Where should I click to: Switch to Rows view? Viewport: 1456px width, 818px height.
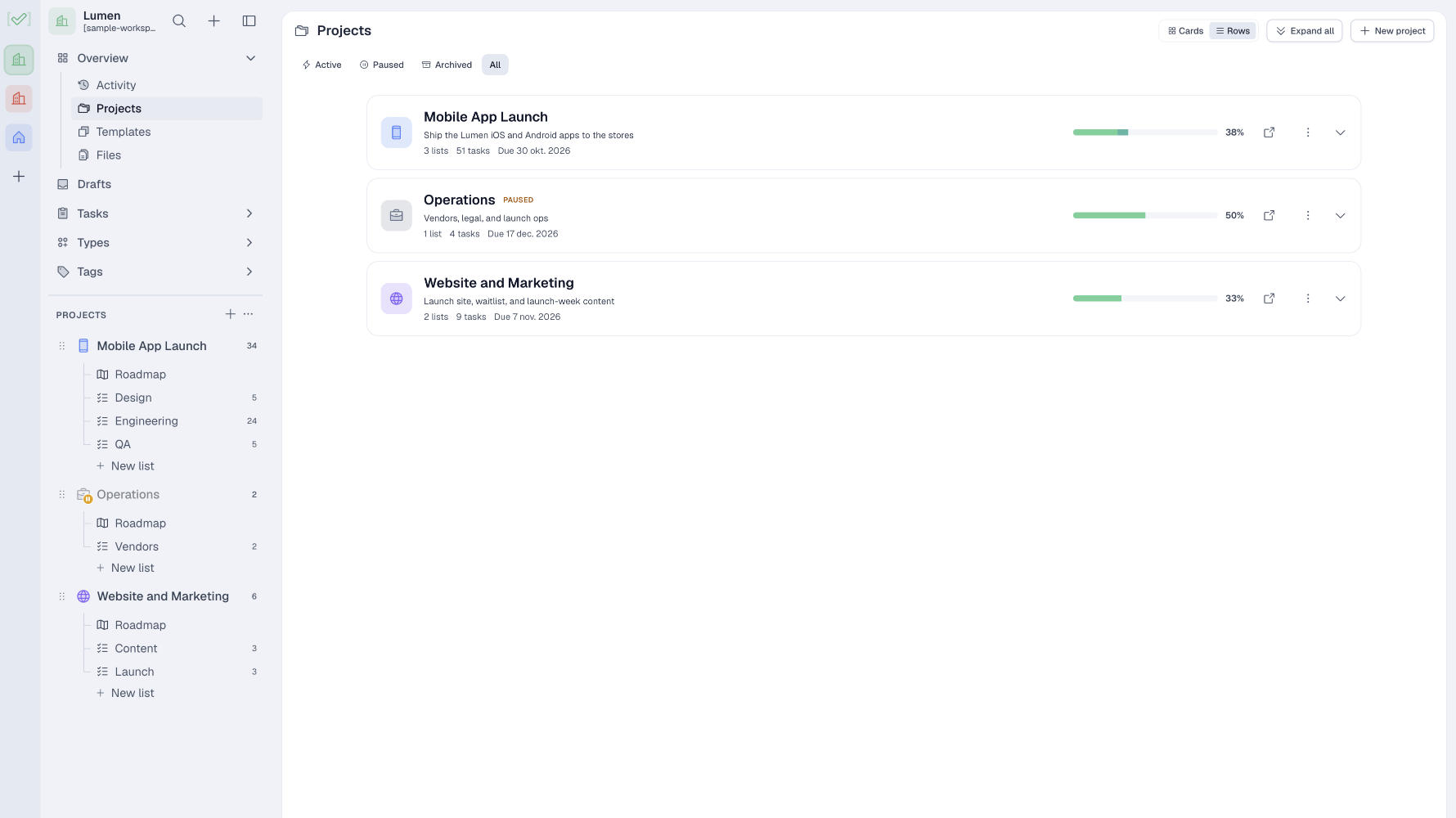coord(1233,31)
